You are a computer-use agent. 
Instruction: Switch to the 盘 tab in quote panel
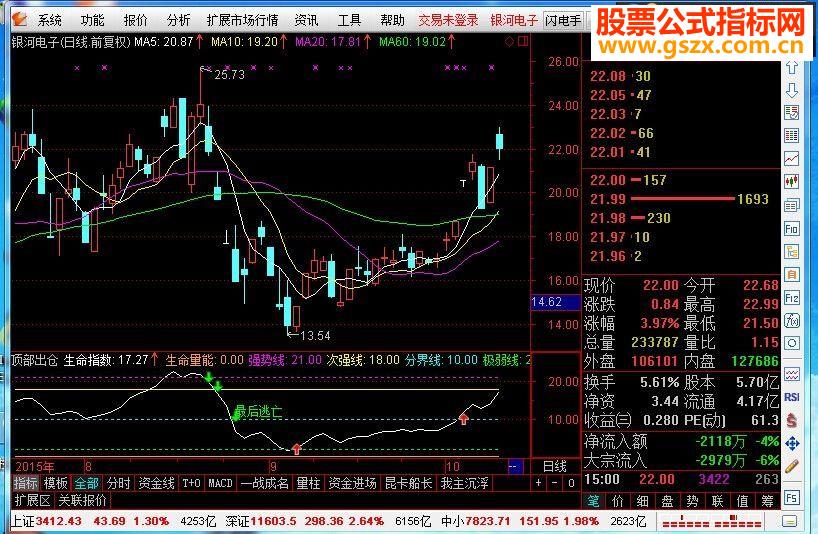tap(668, 501)
